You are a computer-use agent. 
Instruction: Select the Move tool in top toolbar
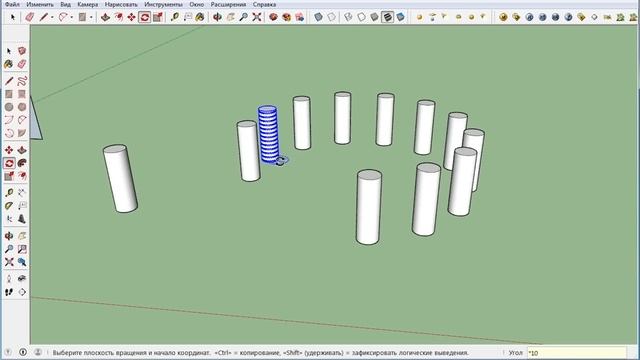tap(131, 17)
